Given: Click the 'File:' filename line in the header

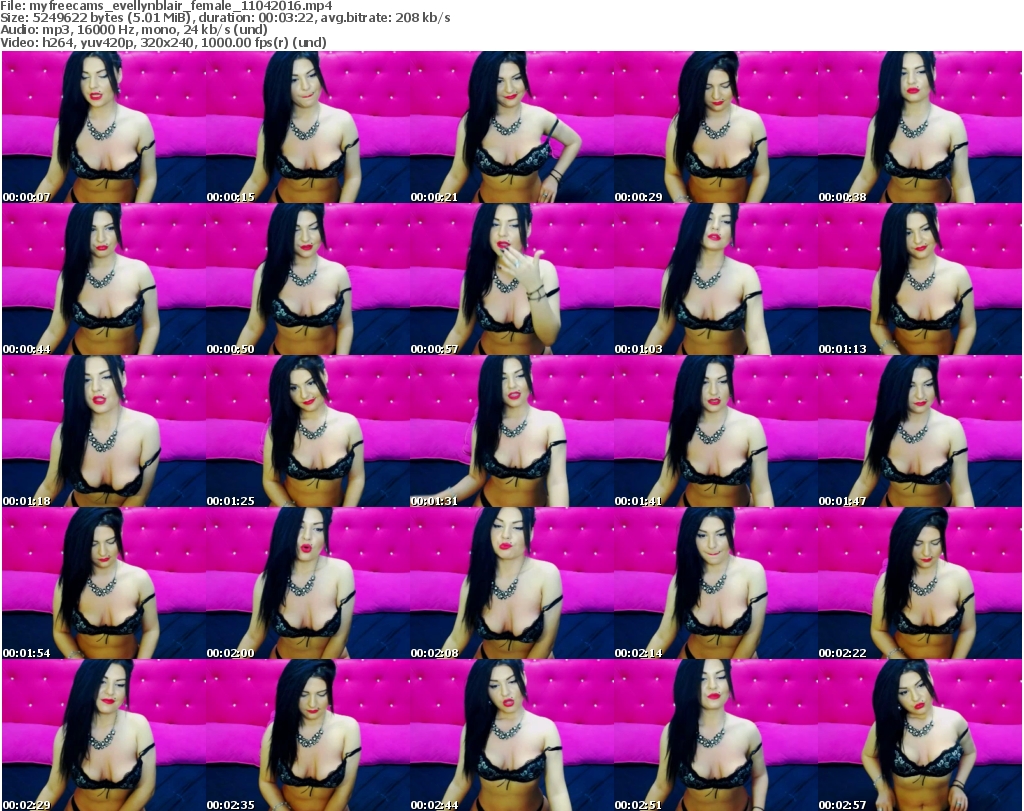Looking at the screenshot, I should coord(167,6).
